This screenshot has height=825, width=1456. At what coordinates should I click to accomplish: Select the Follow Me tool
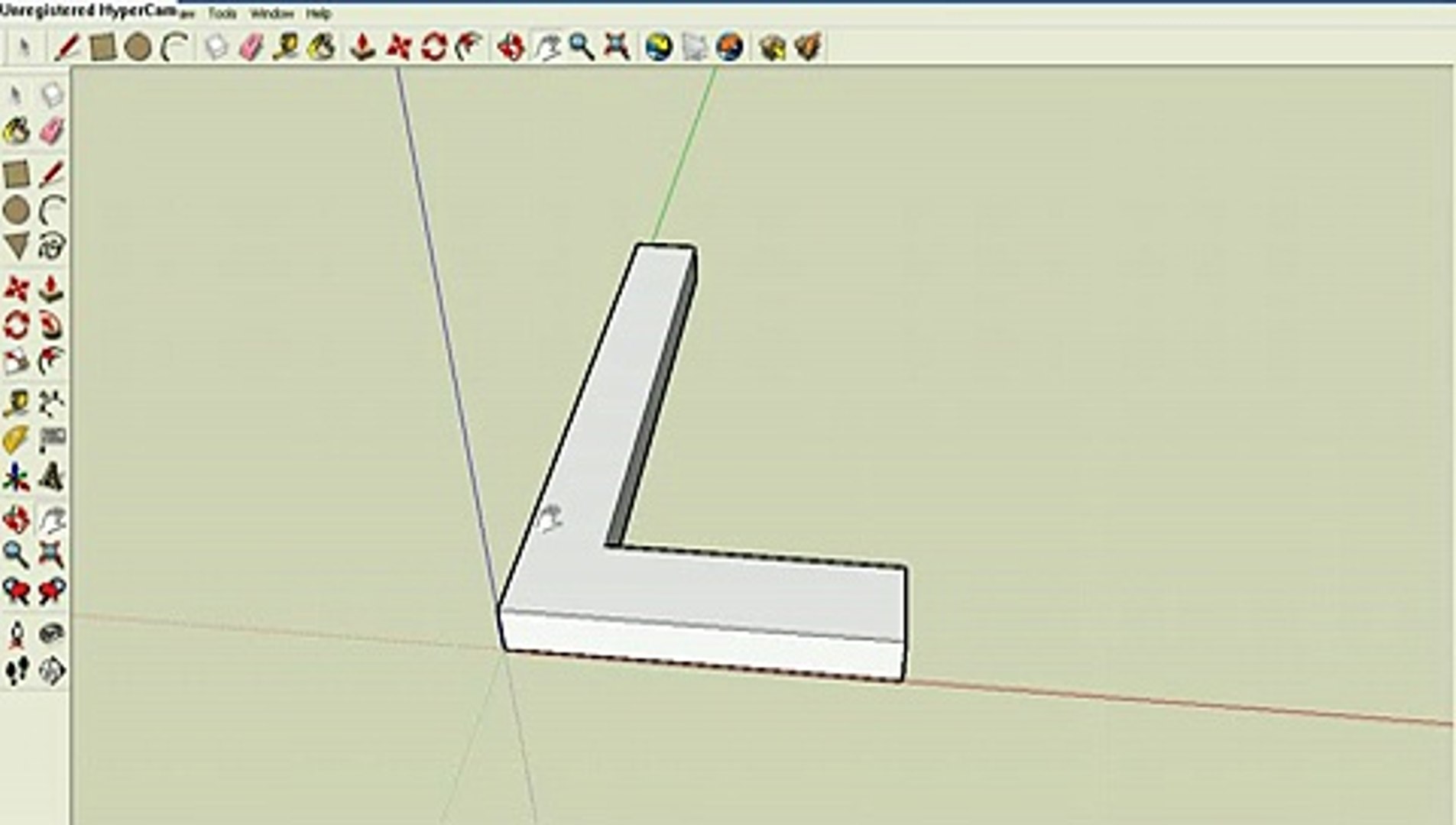pos(51,325)
